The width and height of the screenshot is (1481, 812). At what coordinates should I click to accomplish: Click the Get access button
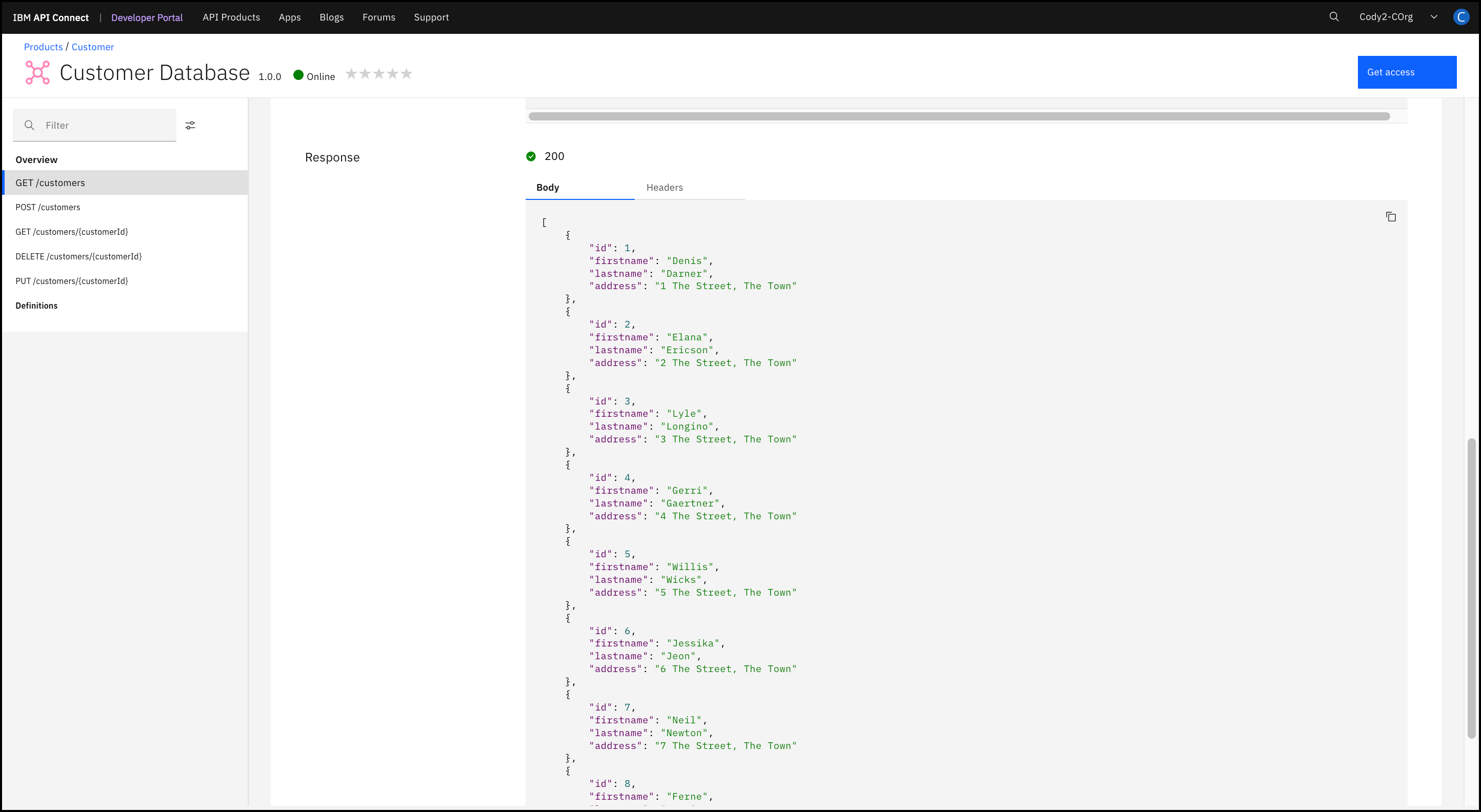1406,72
